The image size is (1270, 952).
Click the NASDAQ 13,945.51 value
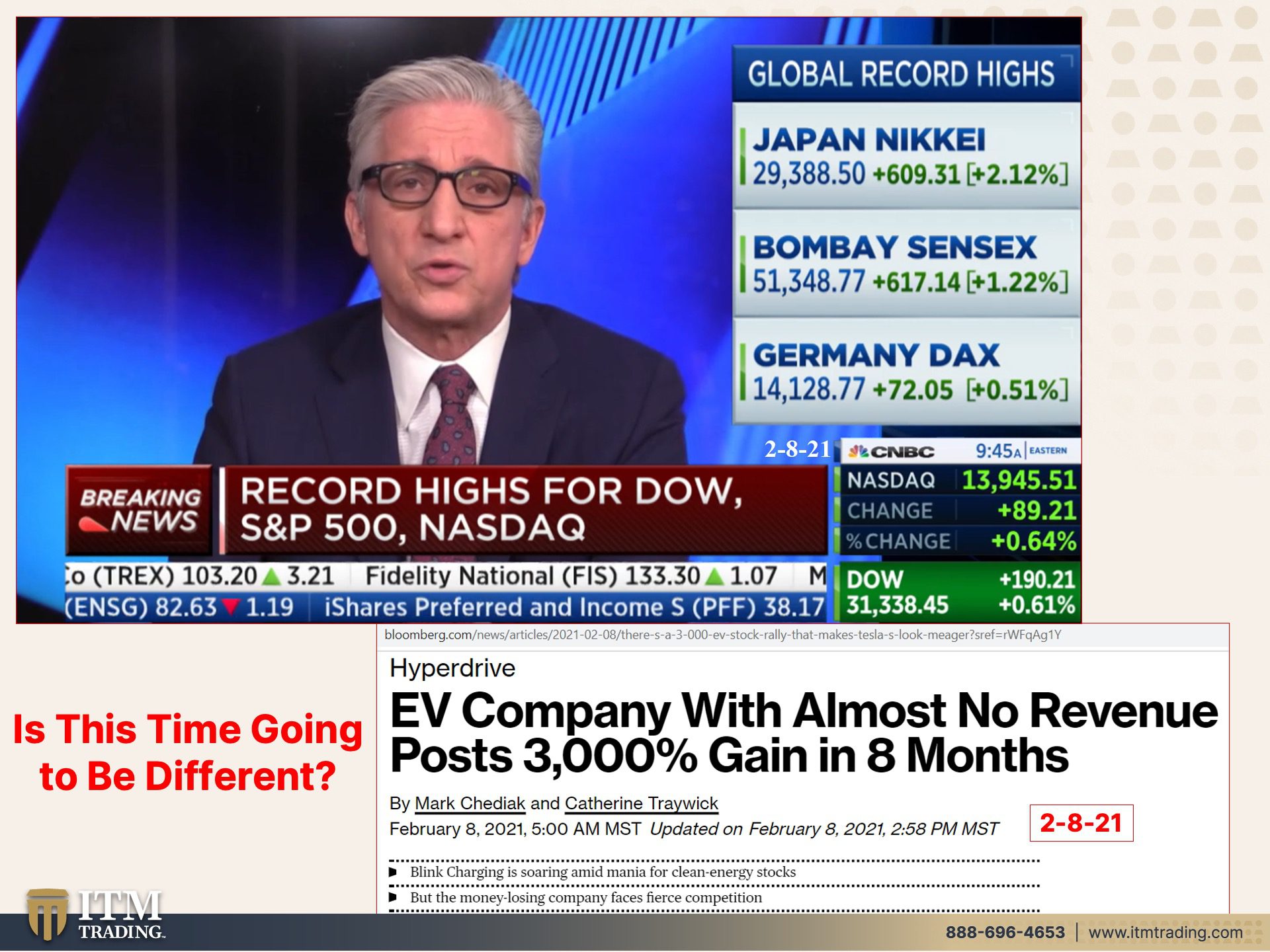point(1019,480)
